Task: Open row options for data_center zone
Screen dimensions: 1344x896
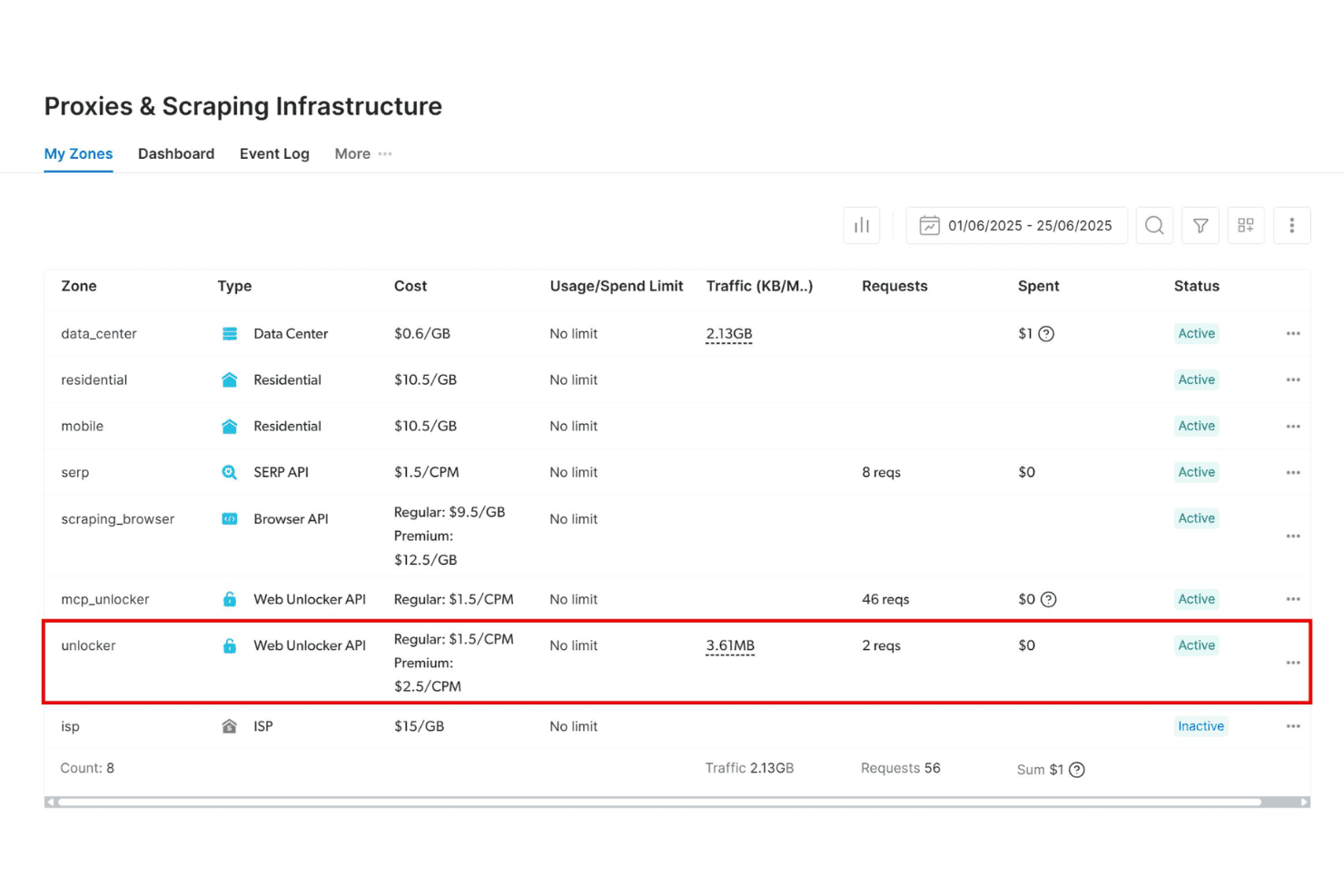Action: (x=1293, y=334)
